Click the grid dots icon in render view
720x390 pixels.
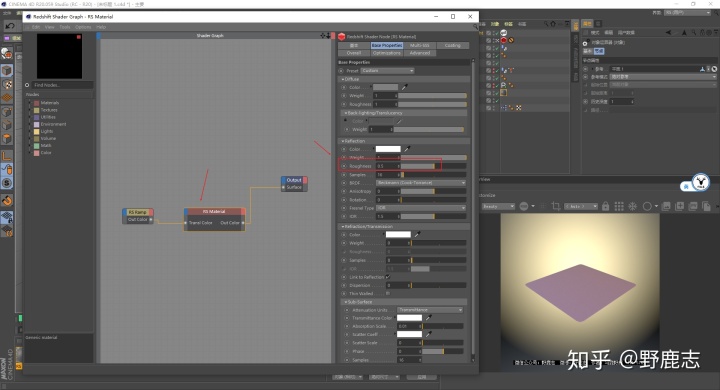tap(619, 206)
